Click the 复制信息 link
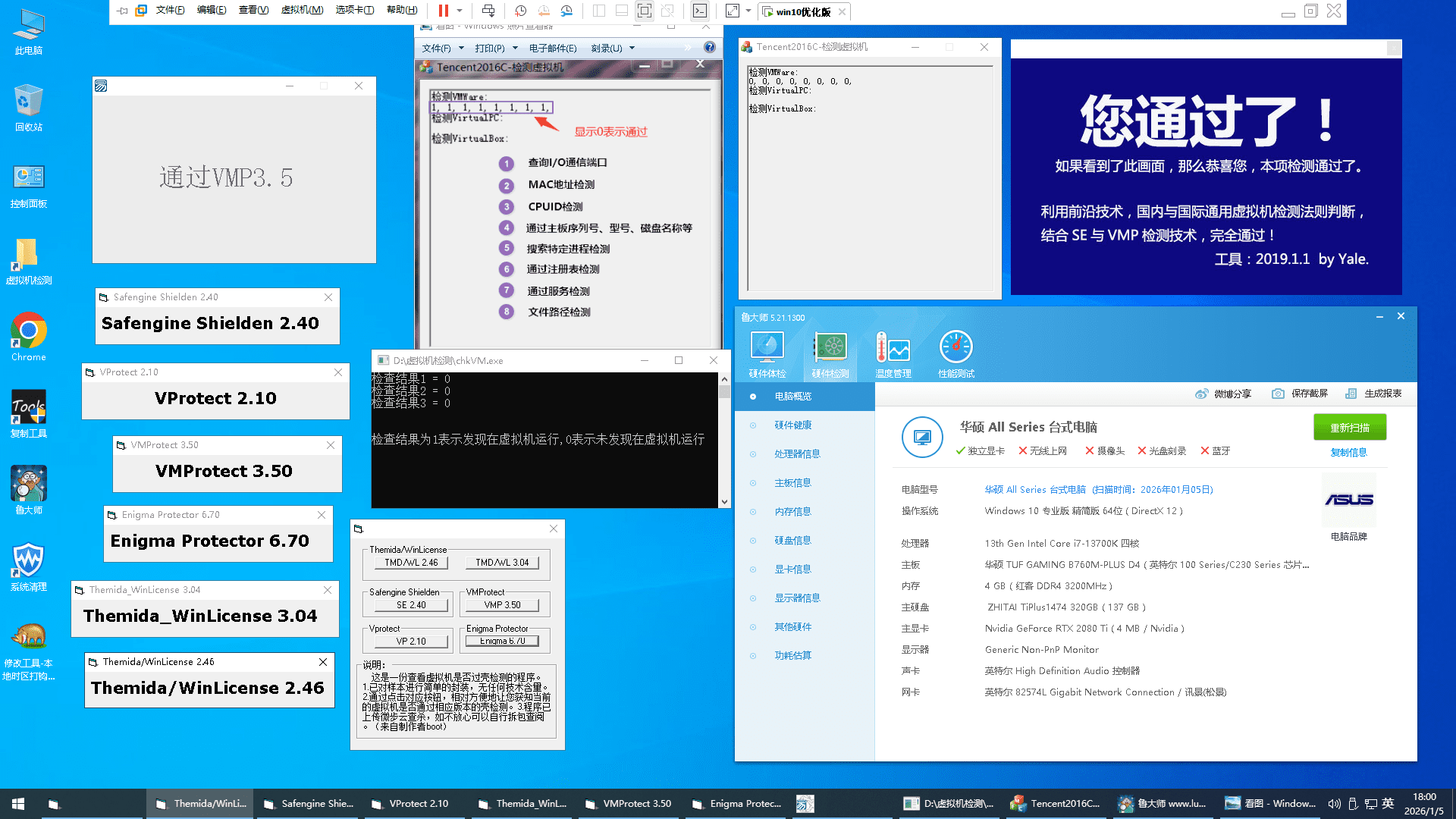This screenshot has height=819, width=1456. point(1349,452)
